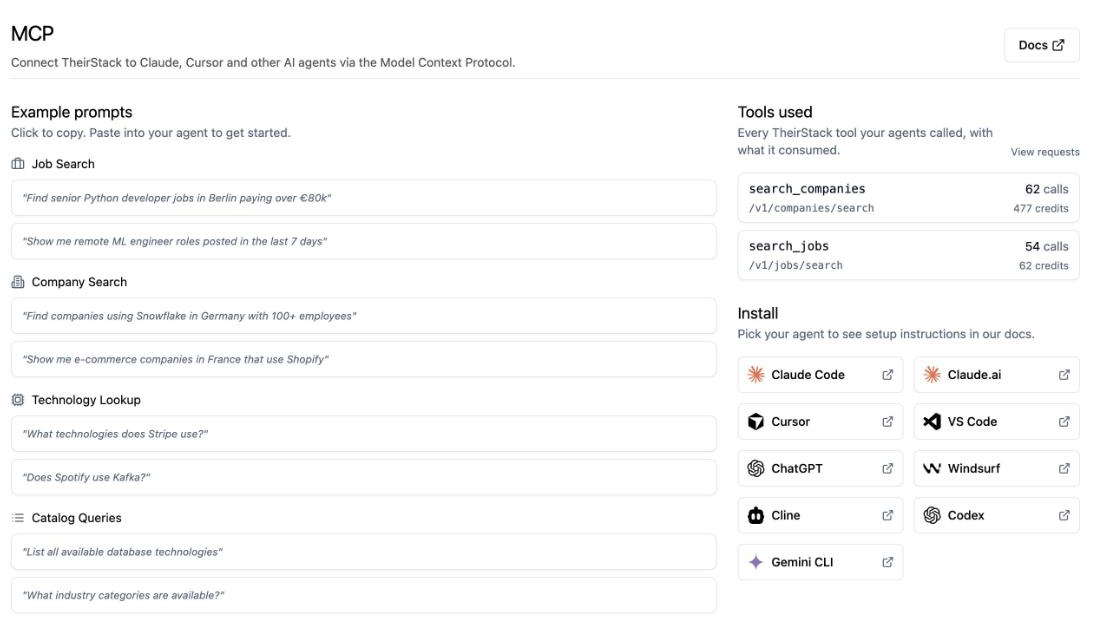Image resolution: width=1100 pixels, height=640 pixels.
Task: Click the list icon beside Catalog Queries
Action: pos(18,517)
